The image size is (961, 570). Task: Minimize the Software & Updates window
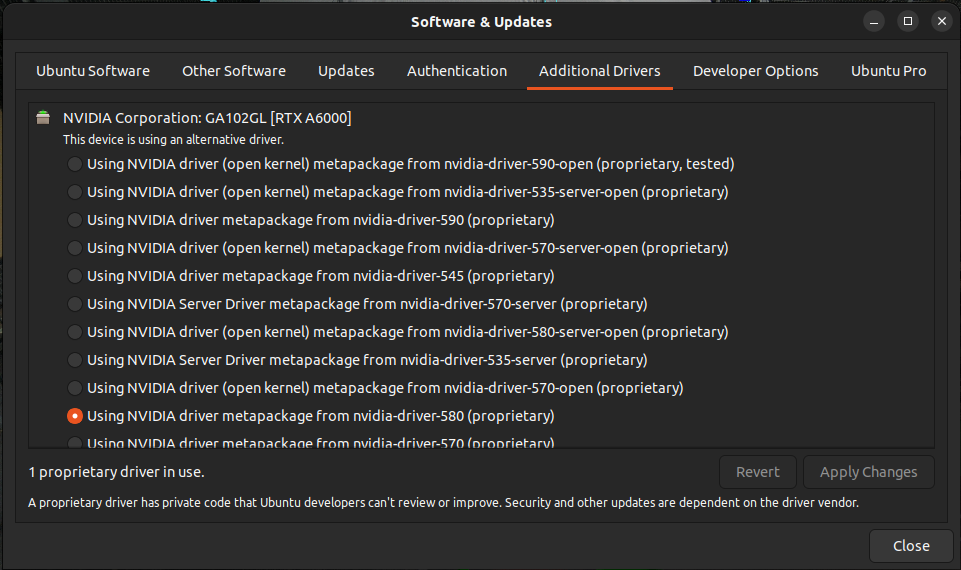874,21
